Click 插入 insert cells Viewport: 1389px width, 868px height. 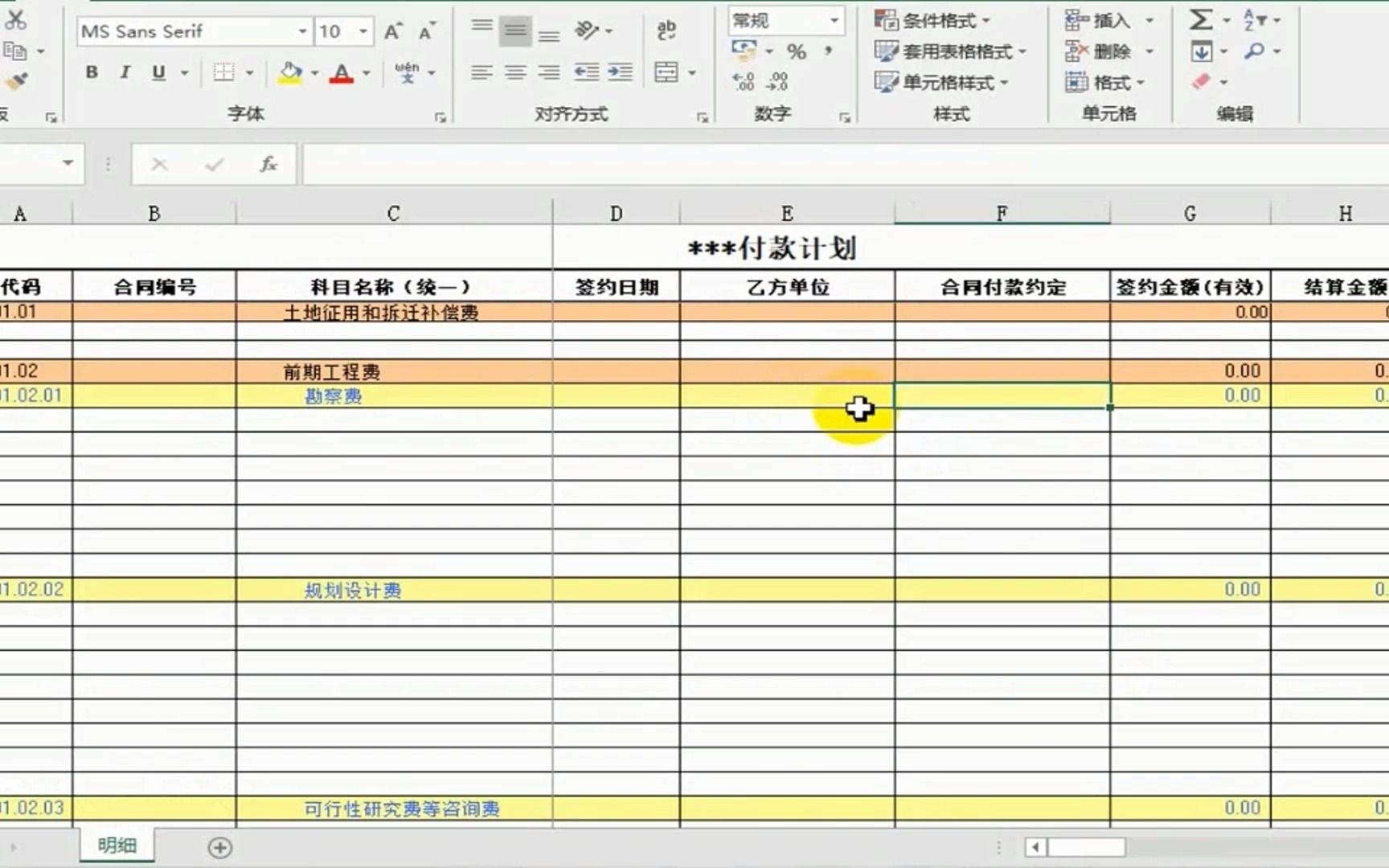[1099, 20]
